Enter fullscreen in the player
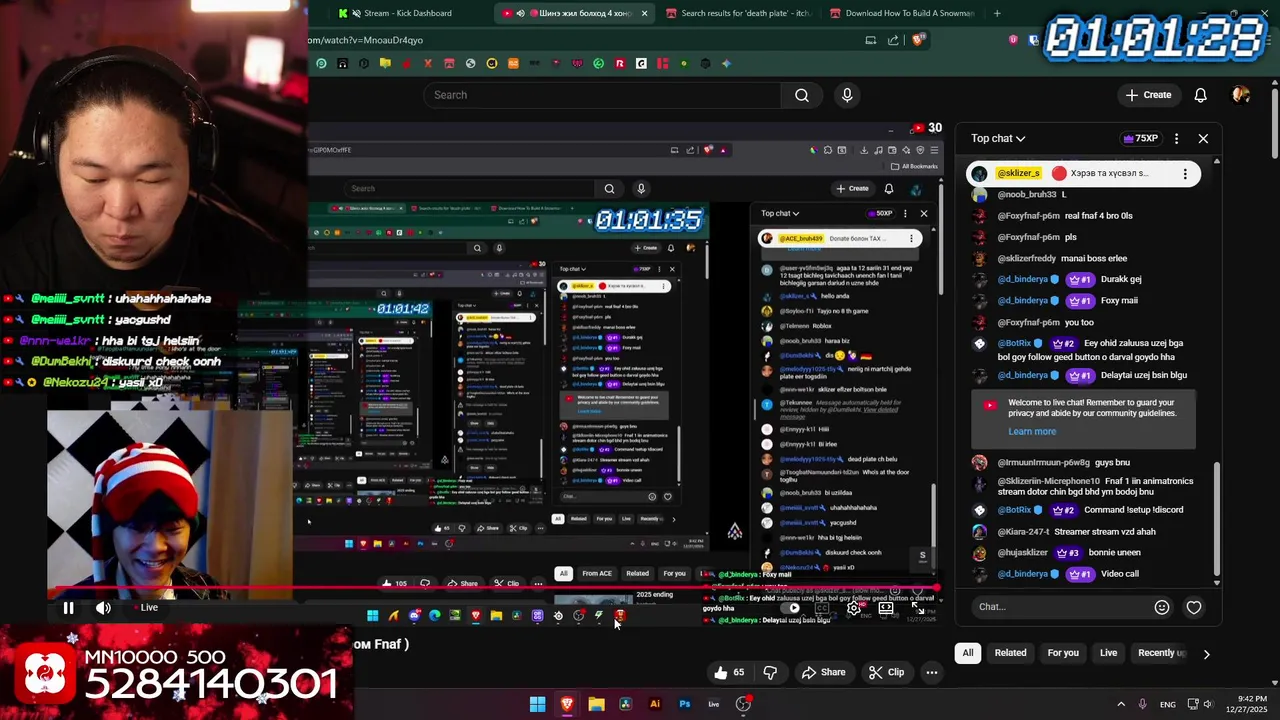Viewport: 1280px width, 720px height. pyautogui.click(x=918, y=608)
